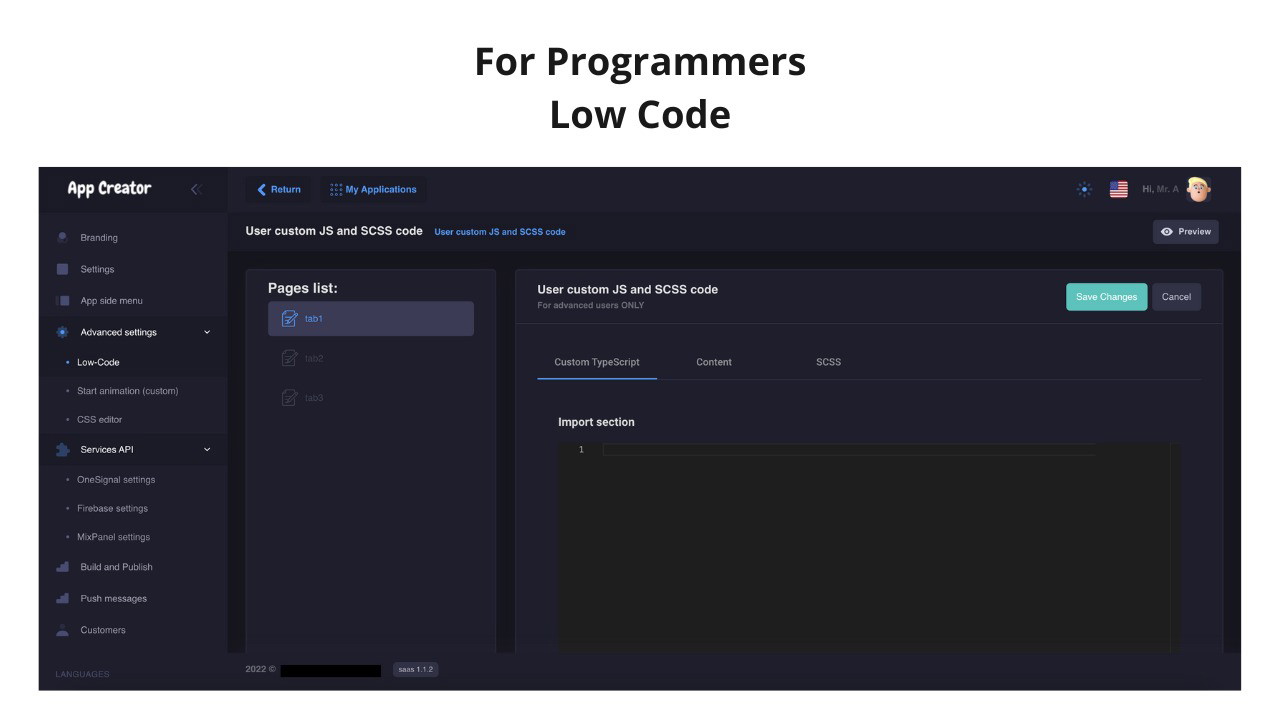
Task: Collapse the Services API section
Action: 207,450
